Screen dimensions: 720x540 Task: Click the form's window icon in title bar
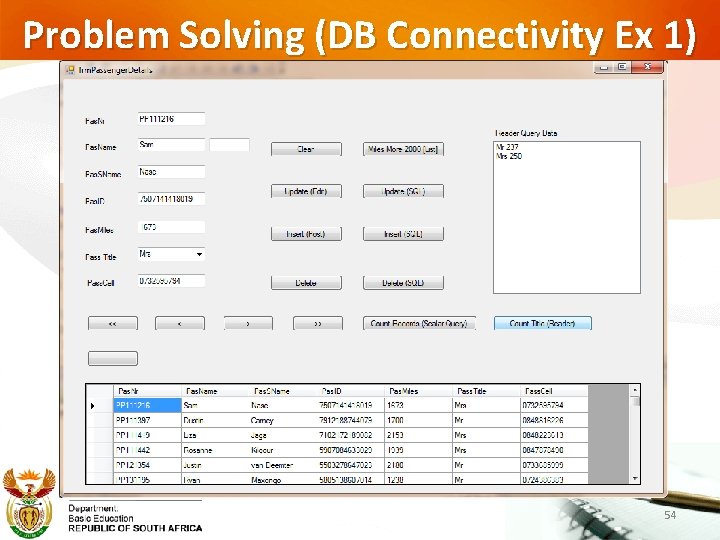coord(70,70)
